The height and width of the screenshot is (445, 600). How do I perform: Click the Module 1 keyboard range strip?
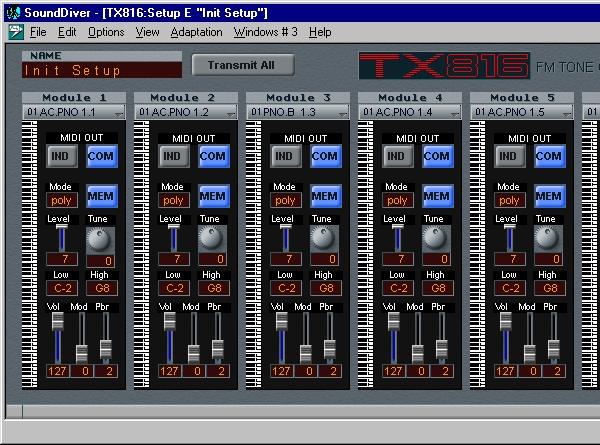29,254
